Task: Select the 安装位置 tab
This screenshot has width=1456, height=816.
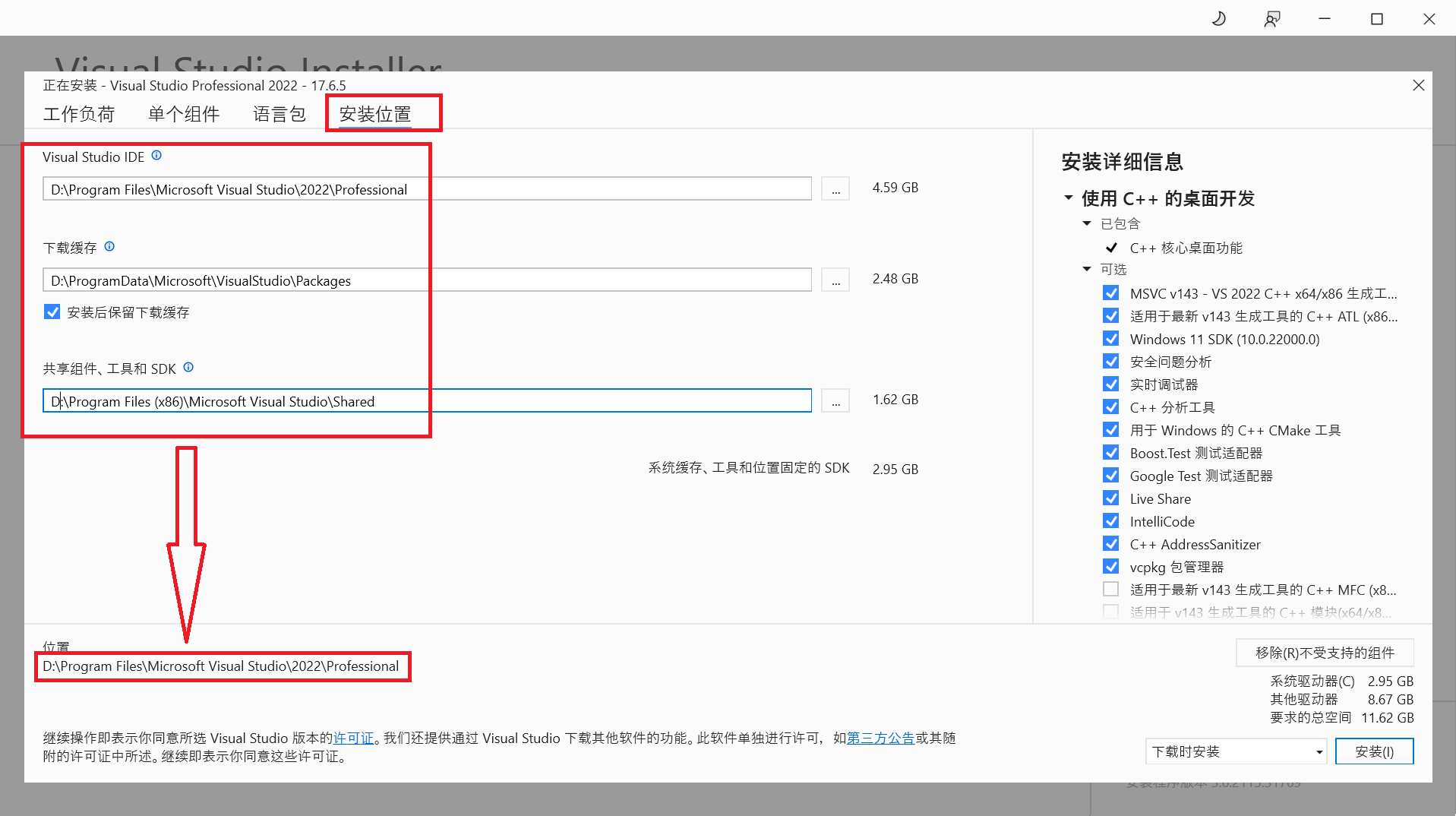Action: (375, 114)
